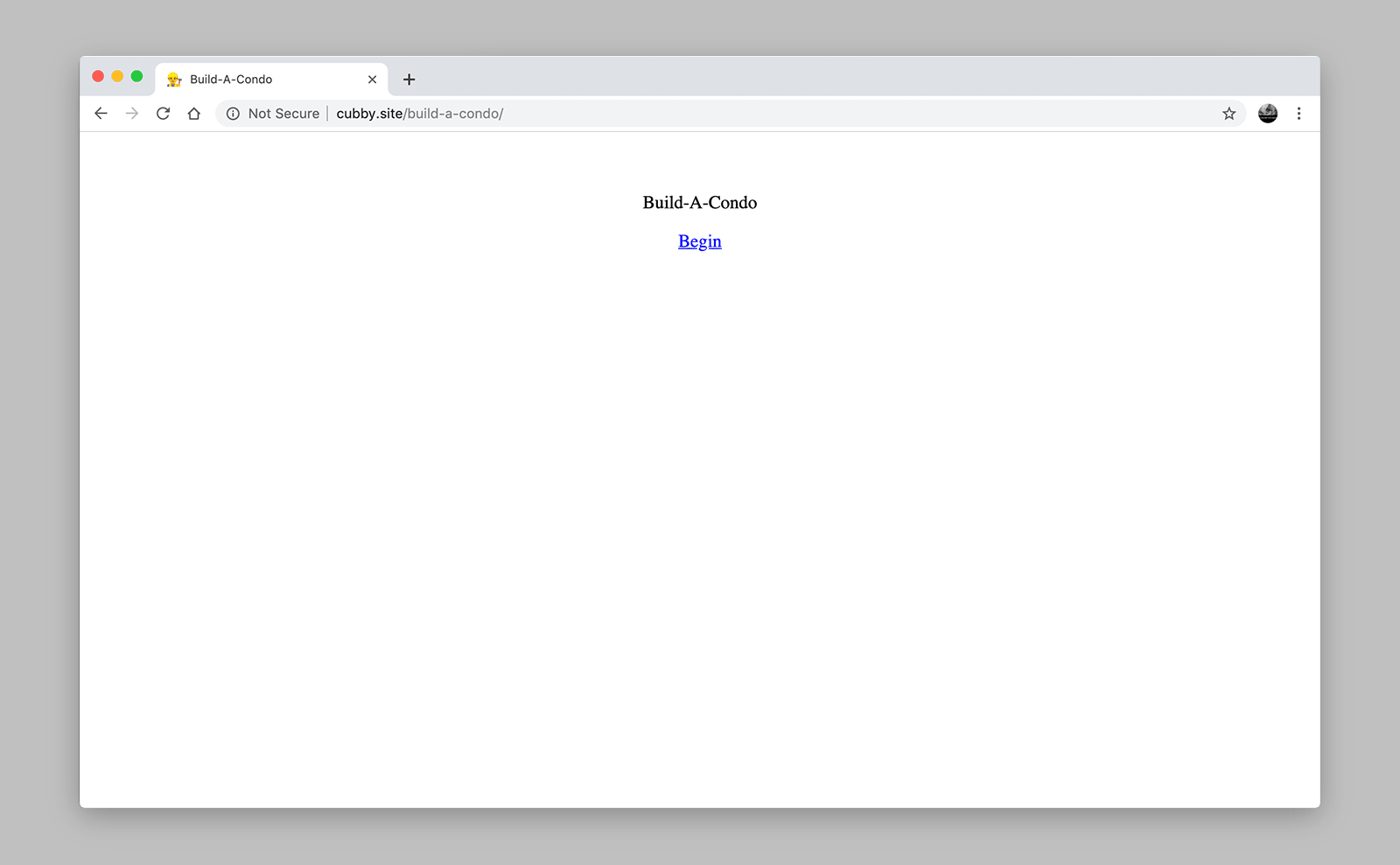Reload the current page

click(x=163, y=114)
